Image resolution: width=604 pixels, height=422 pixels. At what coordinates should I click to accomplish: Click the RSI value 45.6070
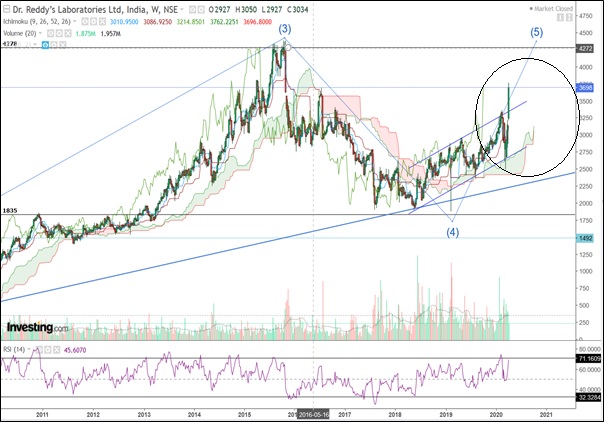click(75, 350)
